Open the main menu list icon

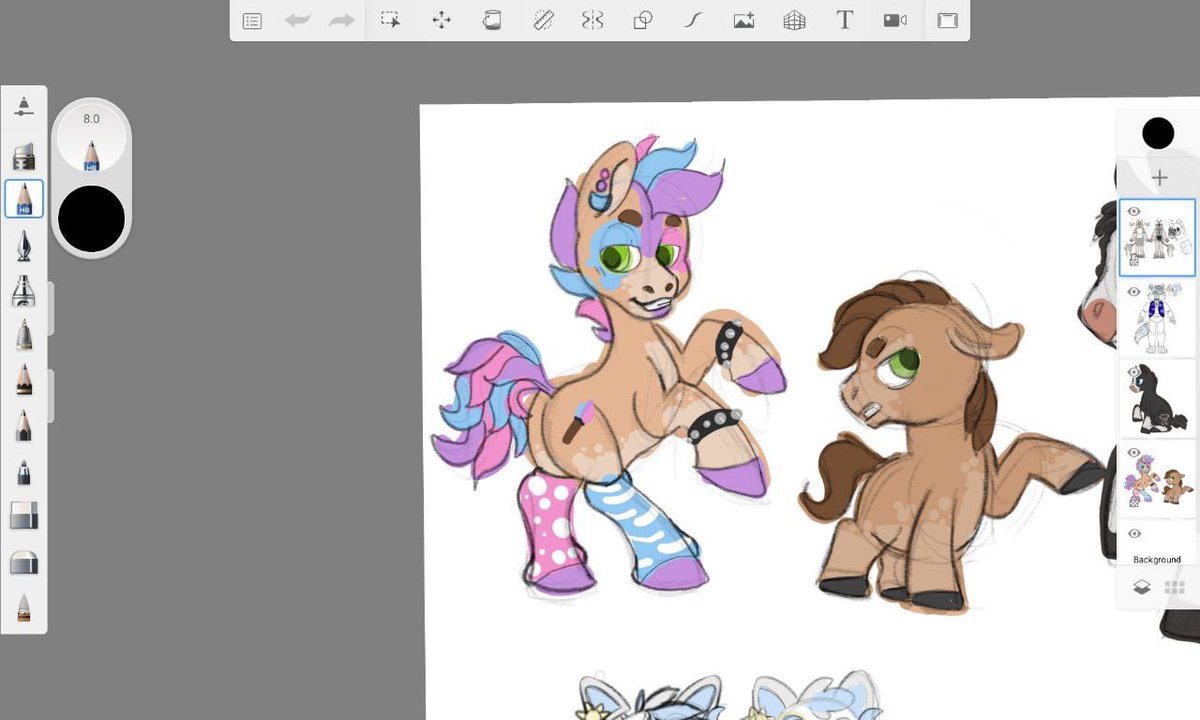[252, 21]
